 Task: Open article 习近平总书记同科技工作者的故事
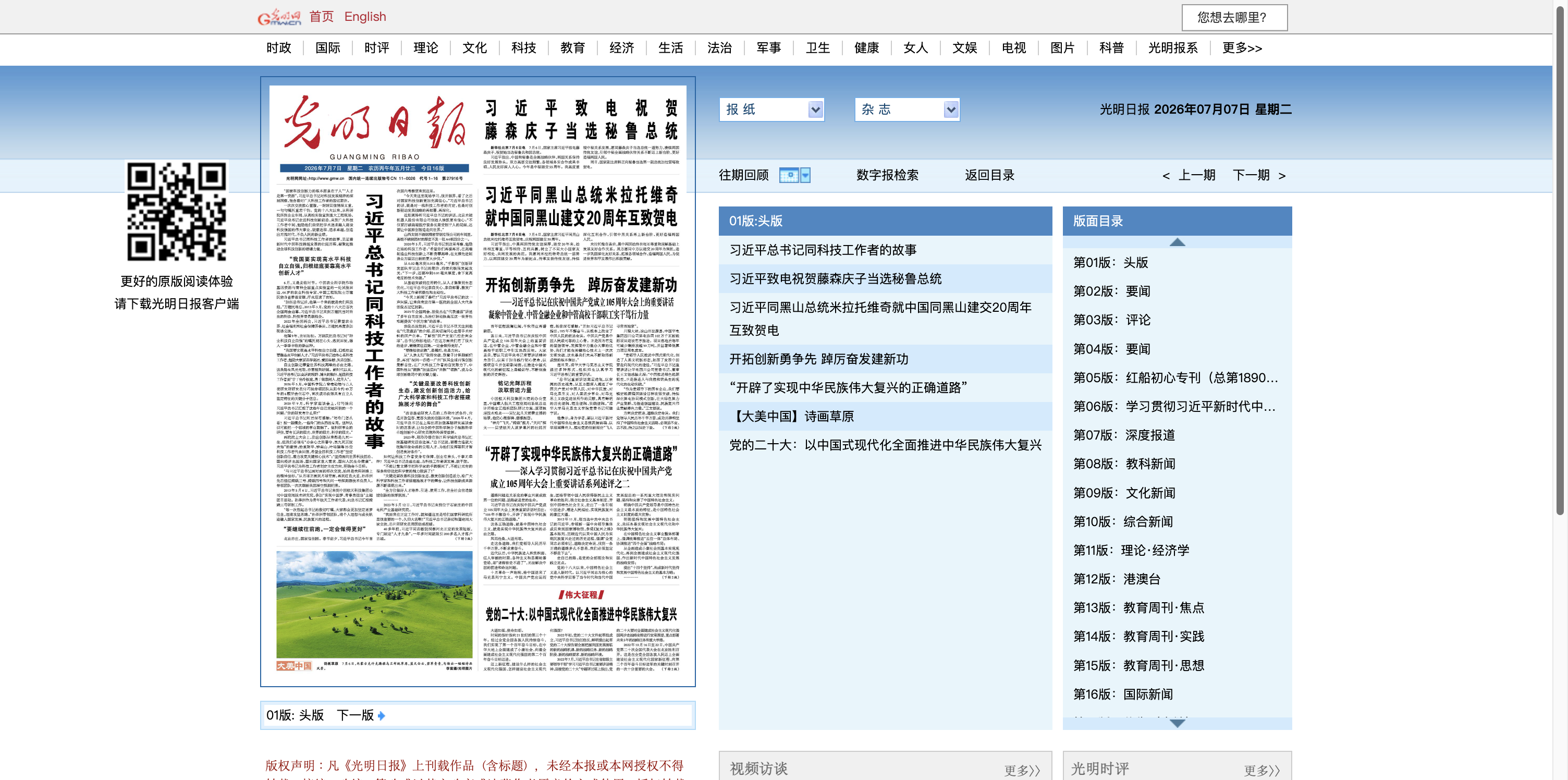point(823,250)
